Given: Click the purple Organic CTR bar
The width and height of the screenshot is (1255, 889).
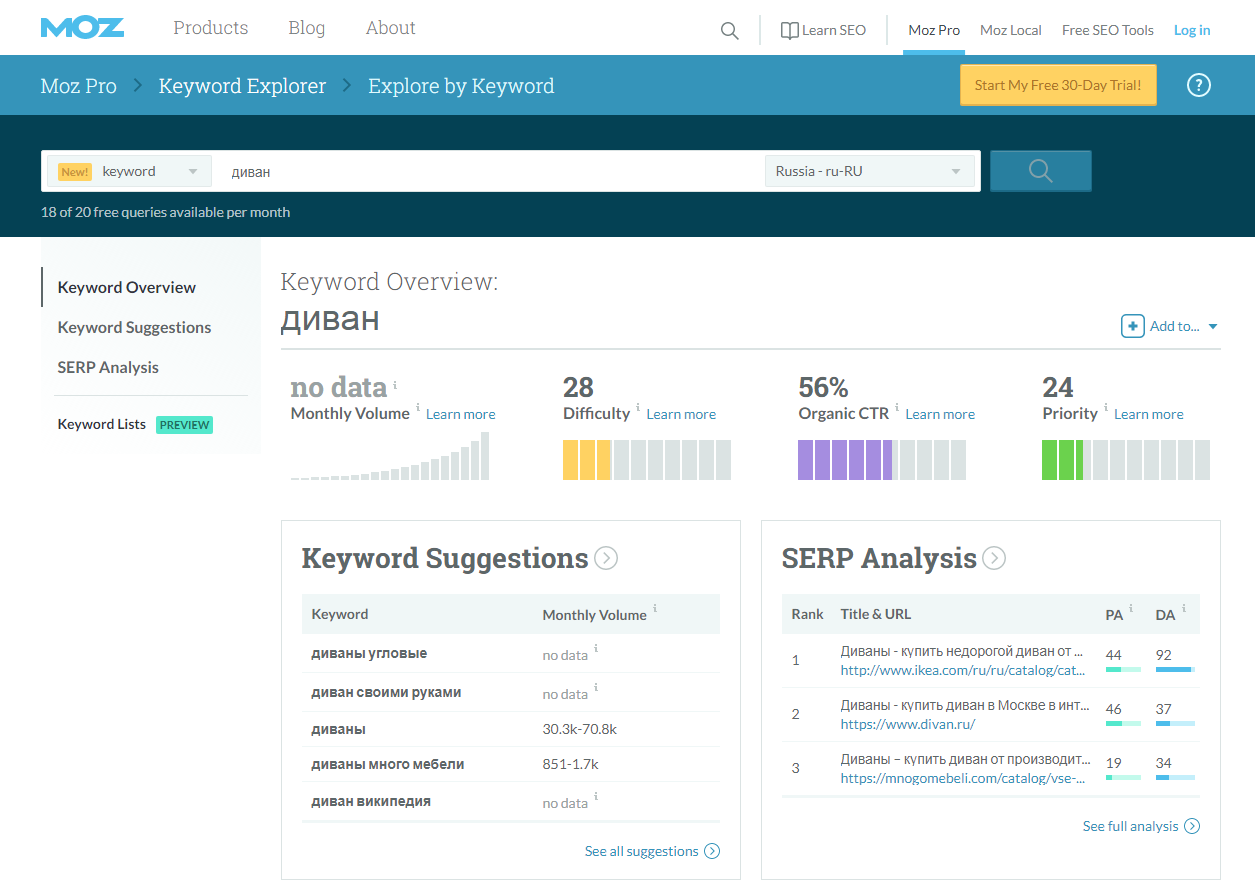Looking at the screenshot, I should tap(845, 460).
